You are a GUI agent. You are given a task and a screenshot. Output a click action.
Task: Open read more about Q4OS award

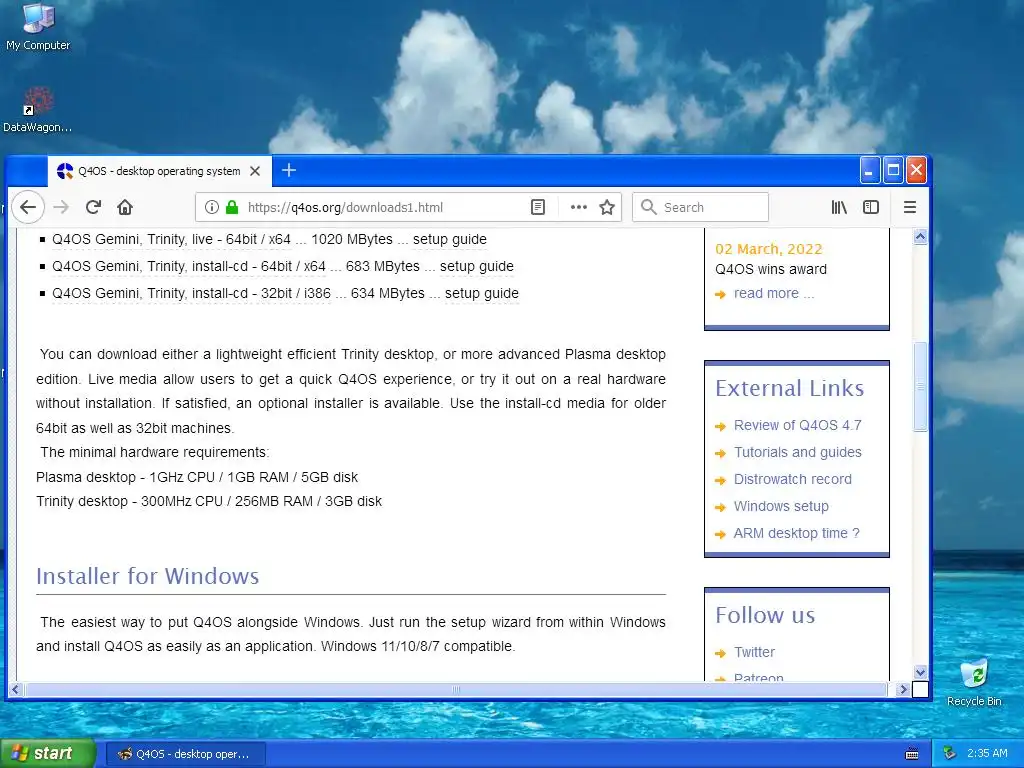click(x=774, y=293)
